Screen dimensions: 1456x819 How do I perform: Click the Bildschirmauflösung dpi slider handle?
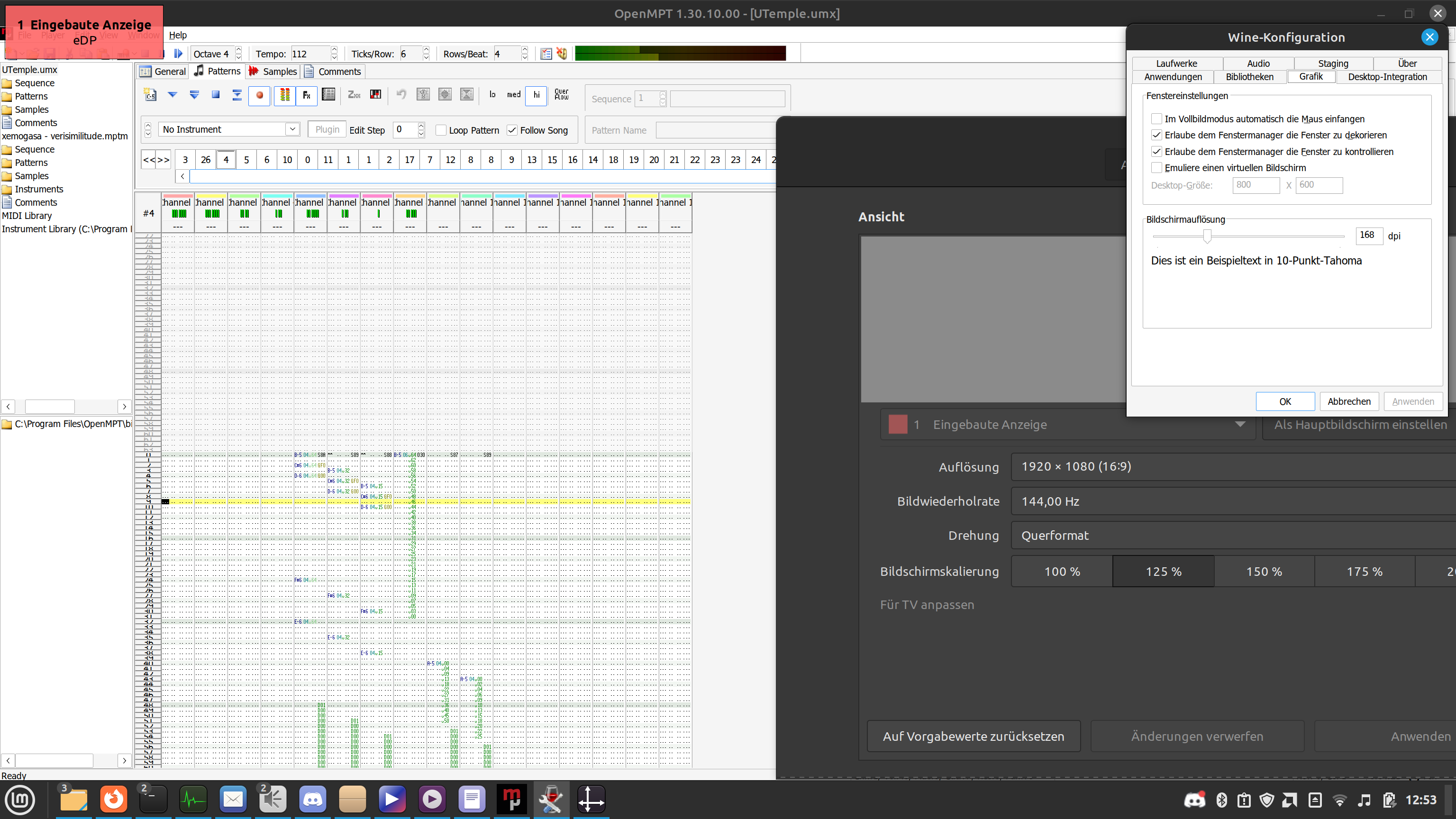coord(1207,235)
